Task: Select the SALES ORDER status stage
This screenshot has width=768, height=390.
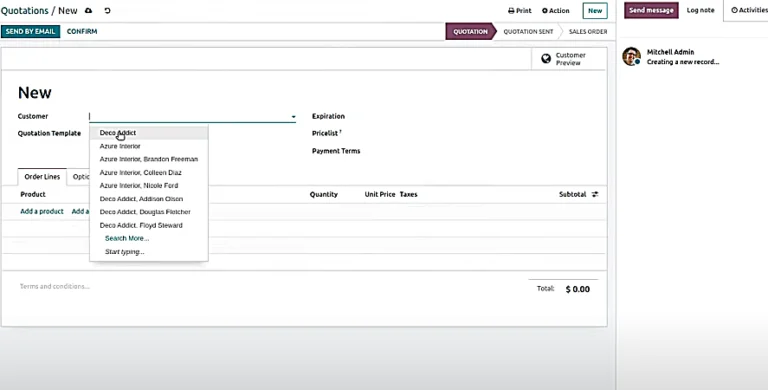Action: [x=588, y=31]
